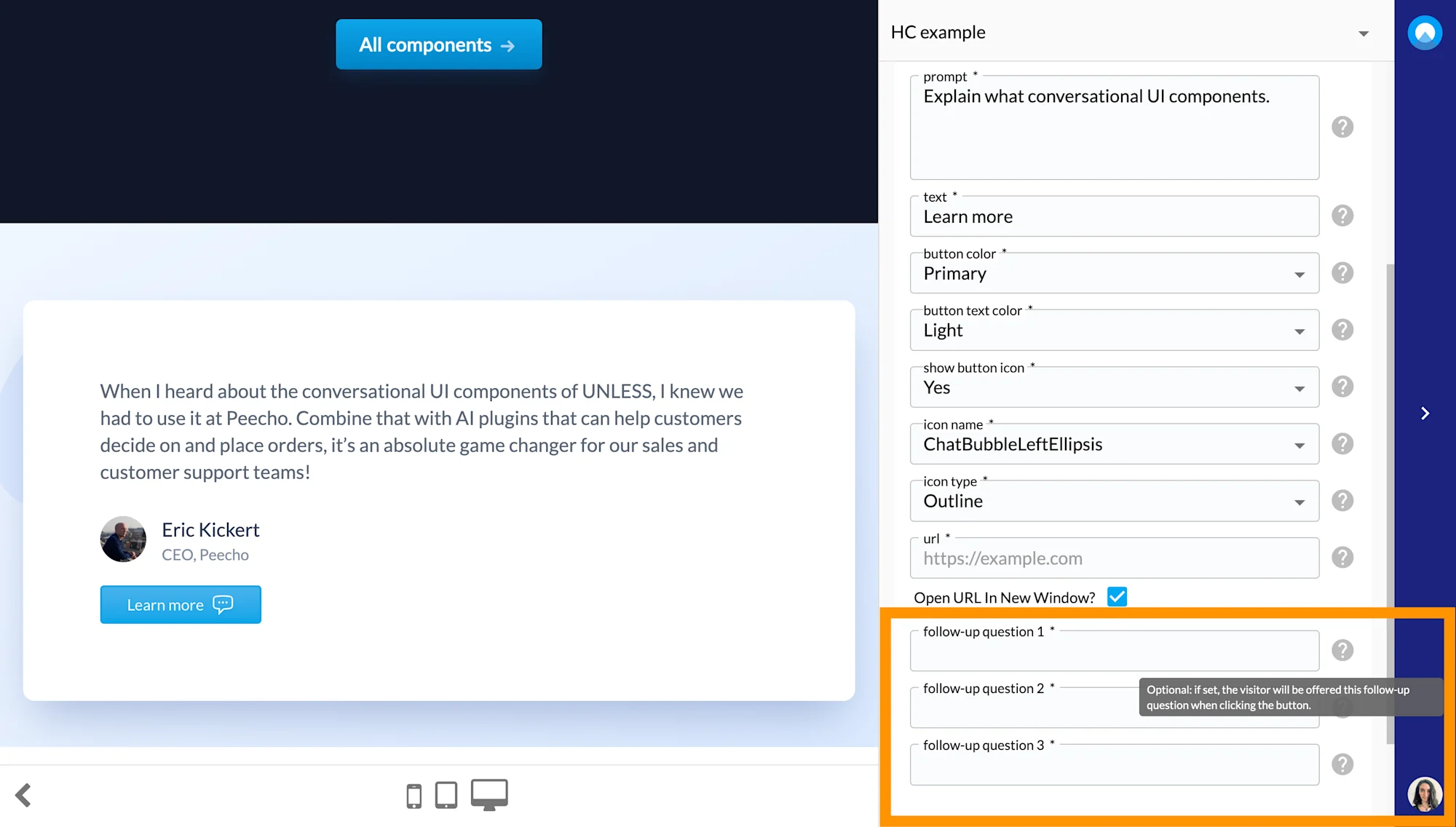Click the help icon next to the url field
Screen dimensions: 1456x827
click(1342, 557)
